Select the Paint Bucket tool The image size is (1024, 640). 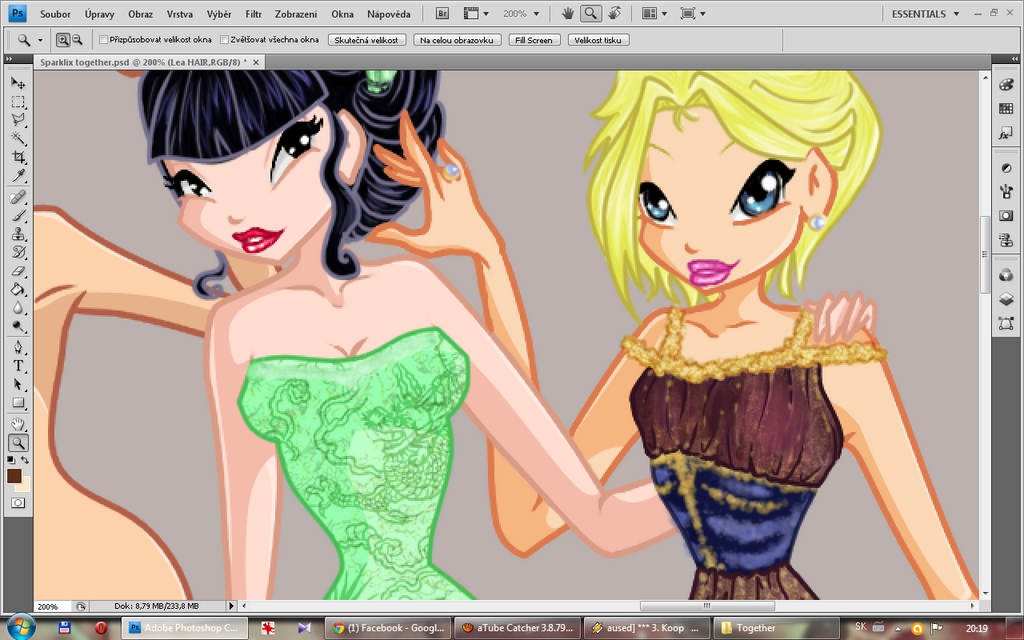pos(18,289)
